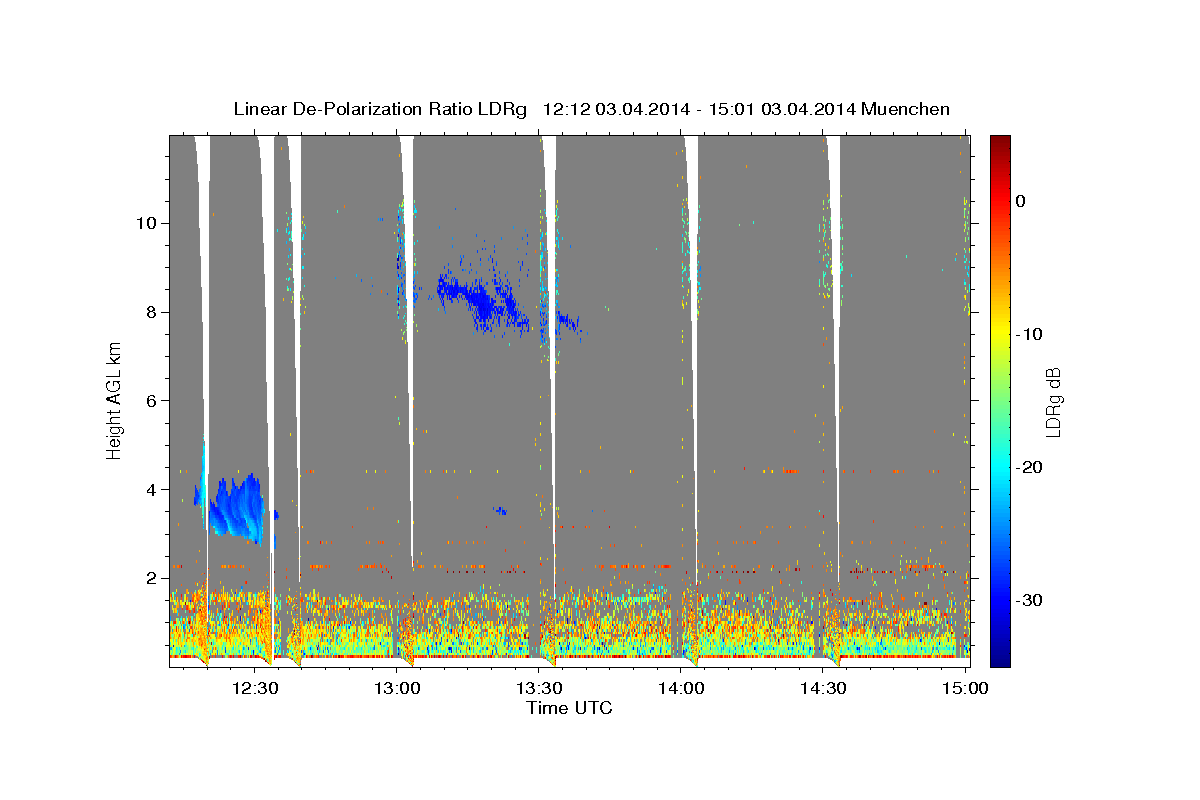Click the 15:00 time tick label
This screenshot has height=800, width=1200.
pos(965,688)
